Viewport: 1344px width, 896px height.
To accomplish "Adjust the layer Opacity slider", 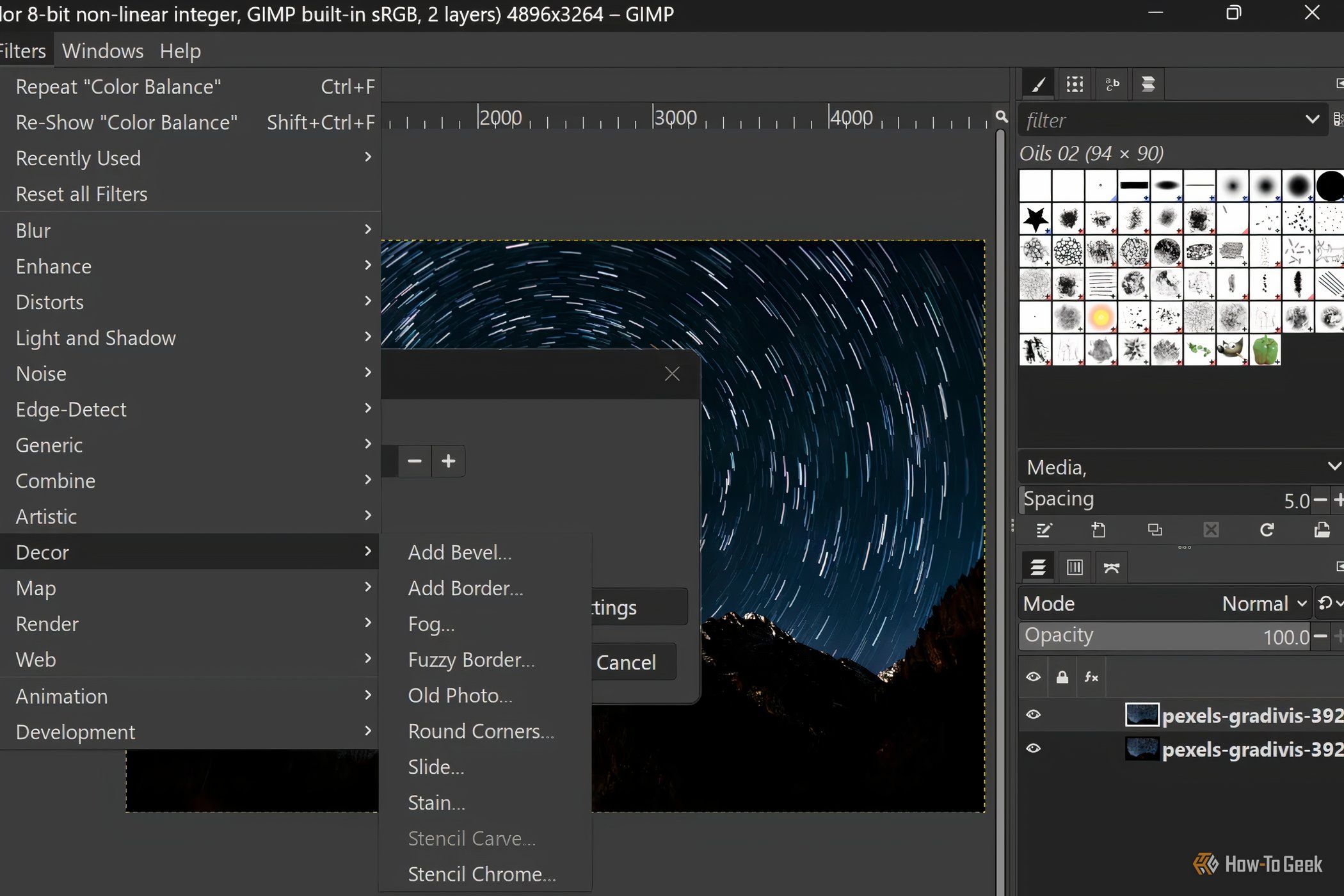I will (1165, 636).
